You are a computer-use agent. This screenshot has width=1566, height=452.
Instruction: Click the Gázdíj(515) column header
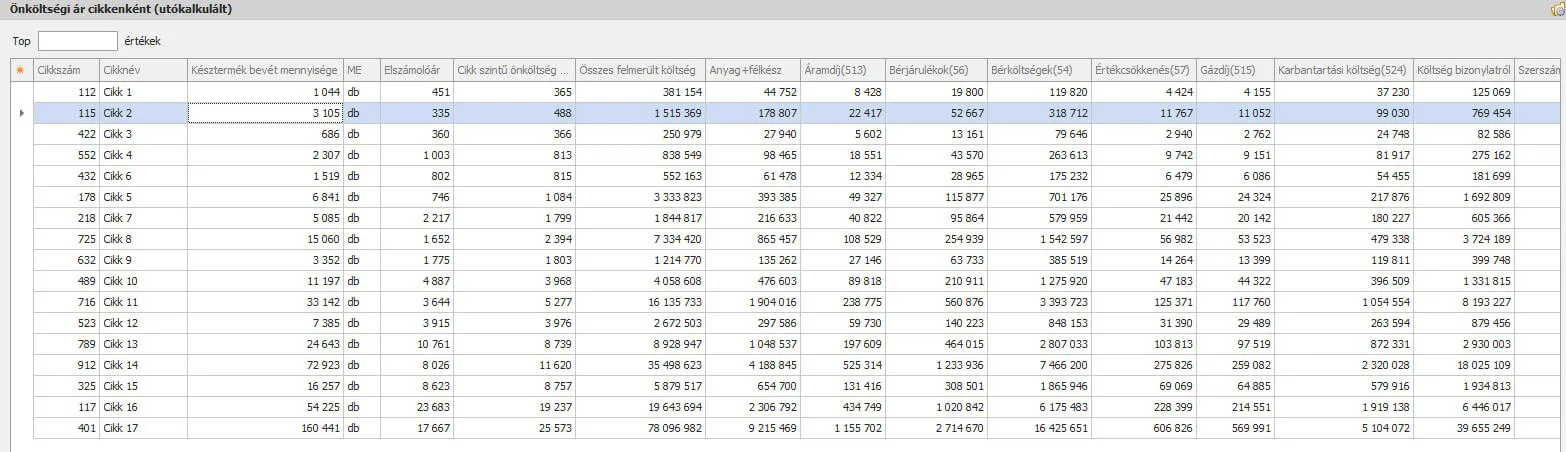pyautogui.click(x=1235, y=71)
